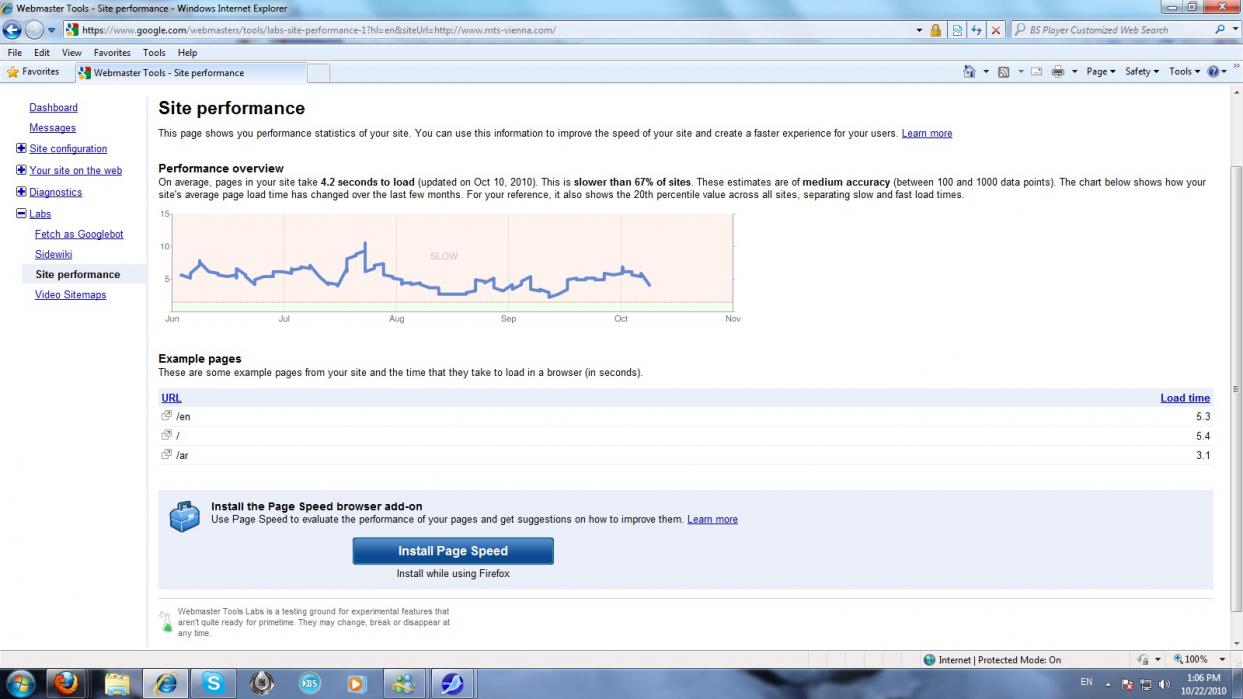Open the Messages link
Viewport: 1243px width, 699px height.
click(52, 128)
